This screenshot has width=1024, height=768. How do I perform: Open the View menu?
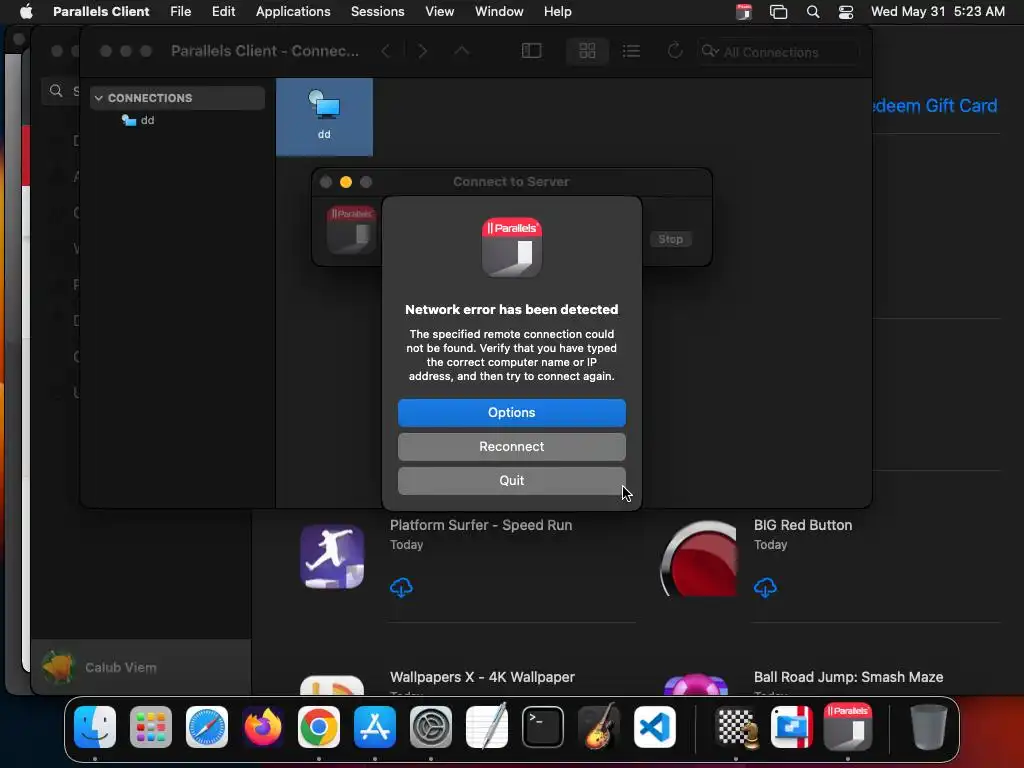point(440,12)
